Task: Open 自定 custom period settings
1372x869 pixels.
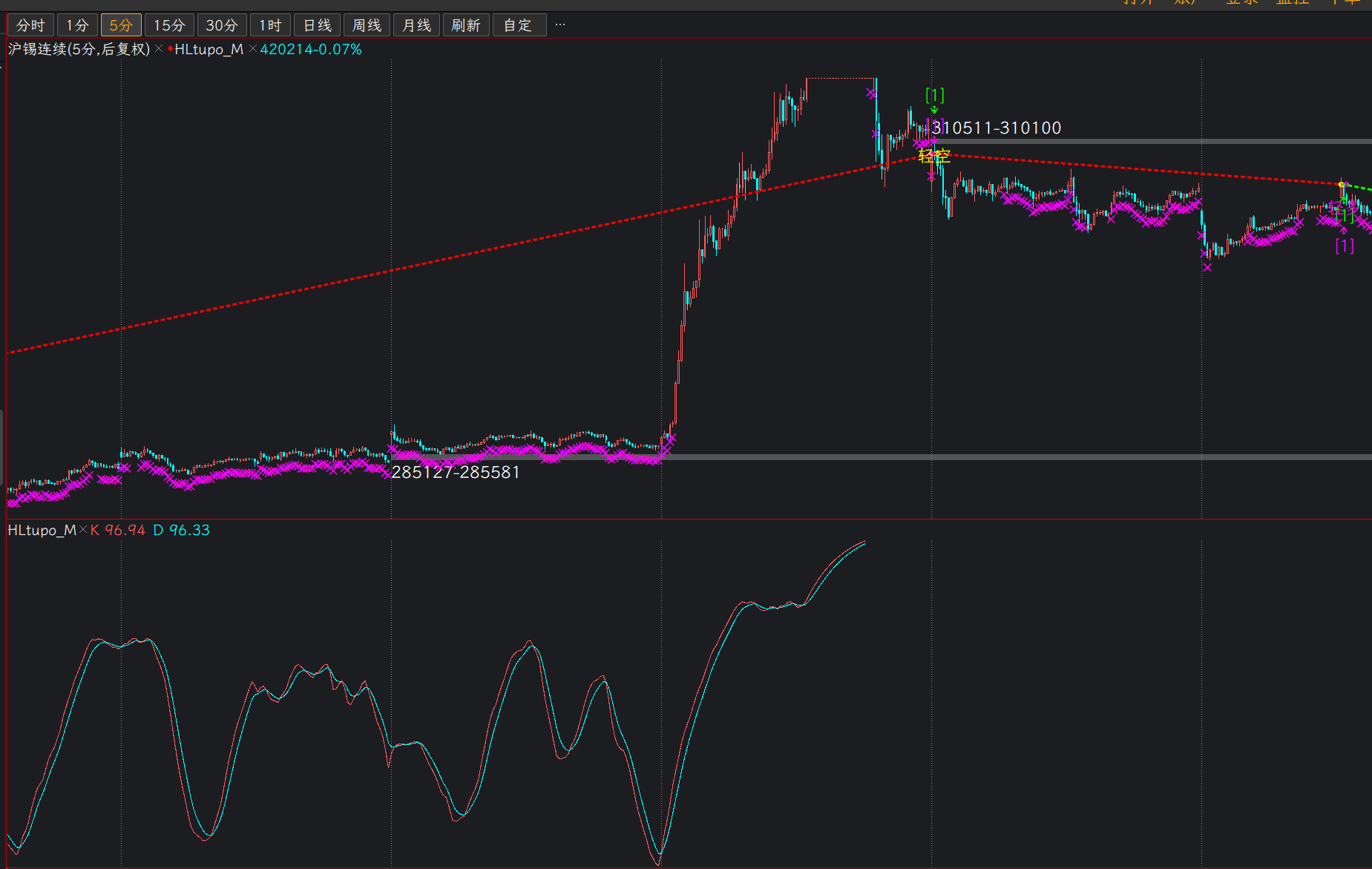Action: (518, 25)
